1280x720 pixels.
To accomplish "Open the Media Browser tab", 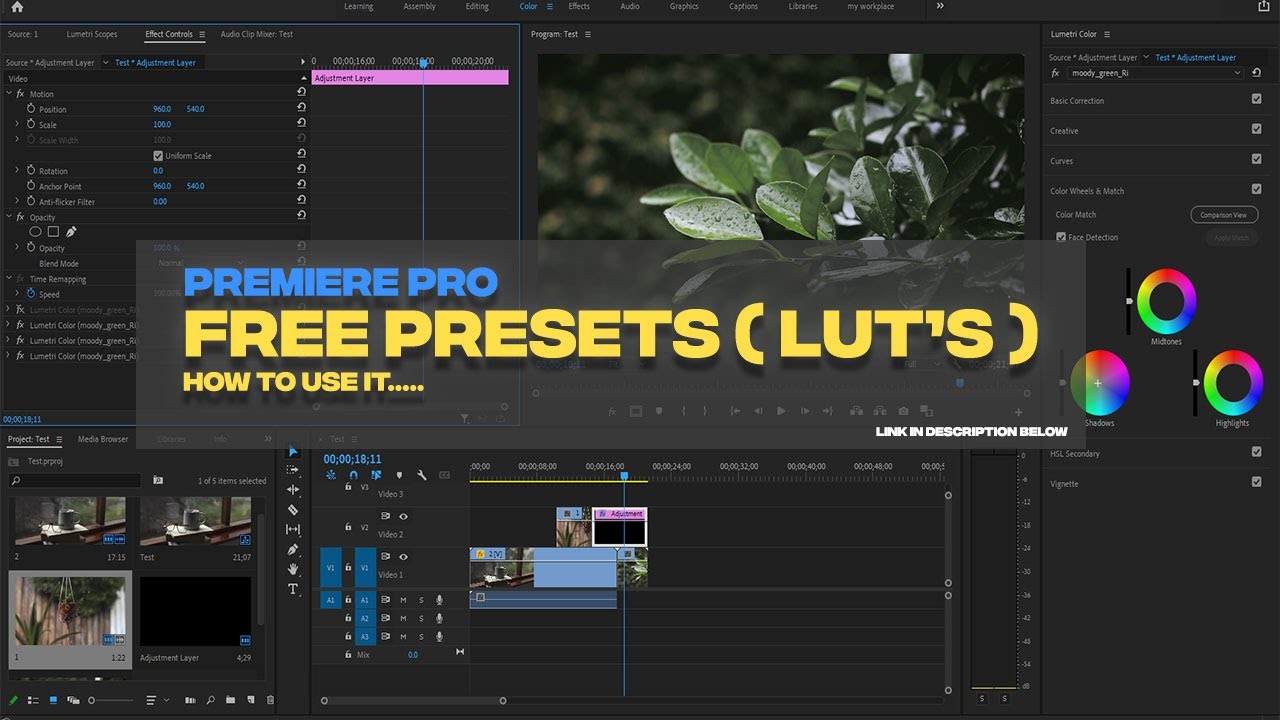I will [103, 439].
